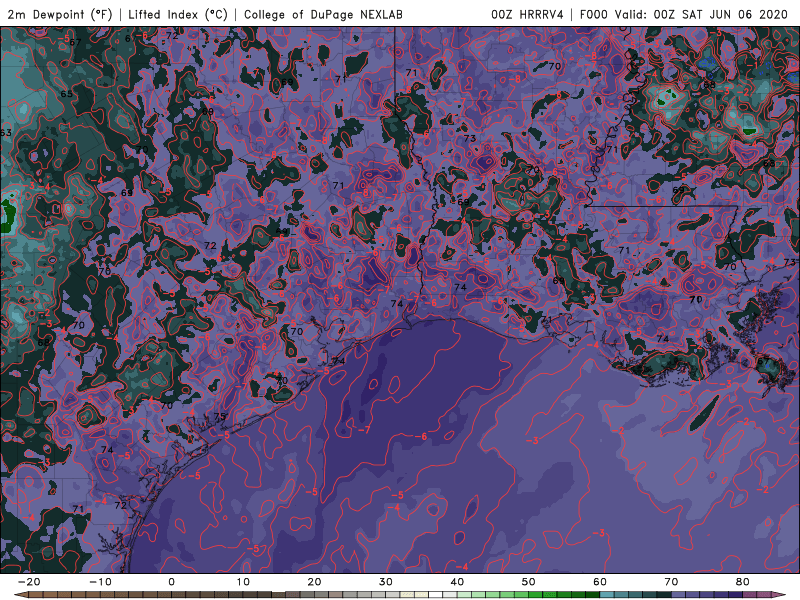Click the "30" color scale label
The image size is (800, 600).
[386, 582]
